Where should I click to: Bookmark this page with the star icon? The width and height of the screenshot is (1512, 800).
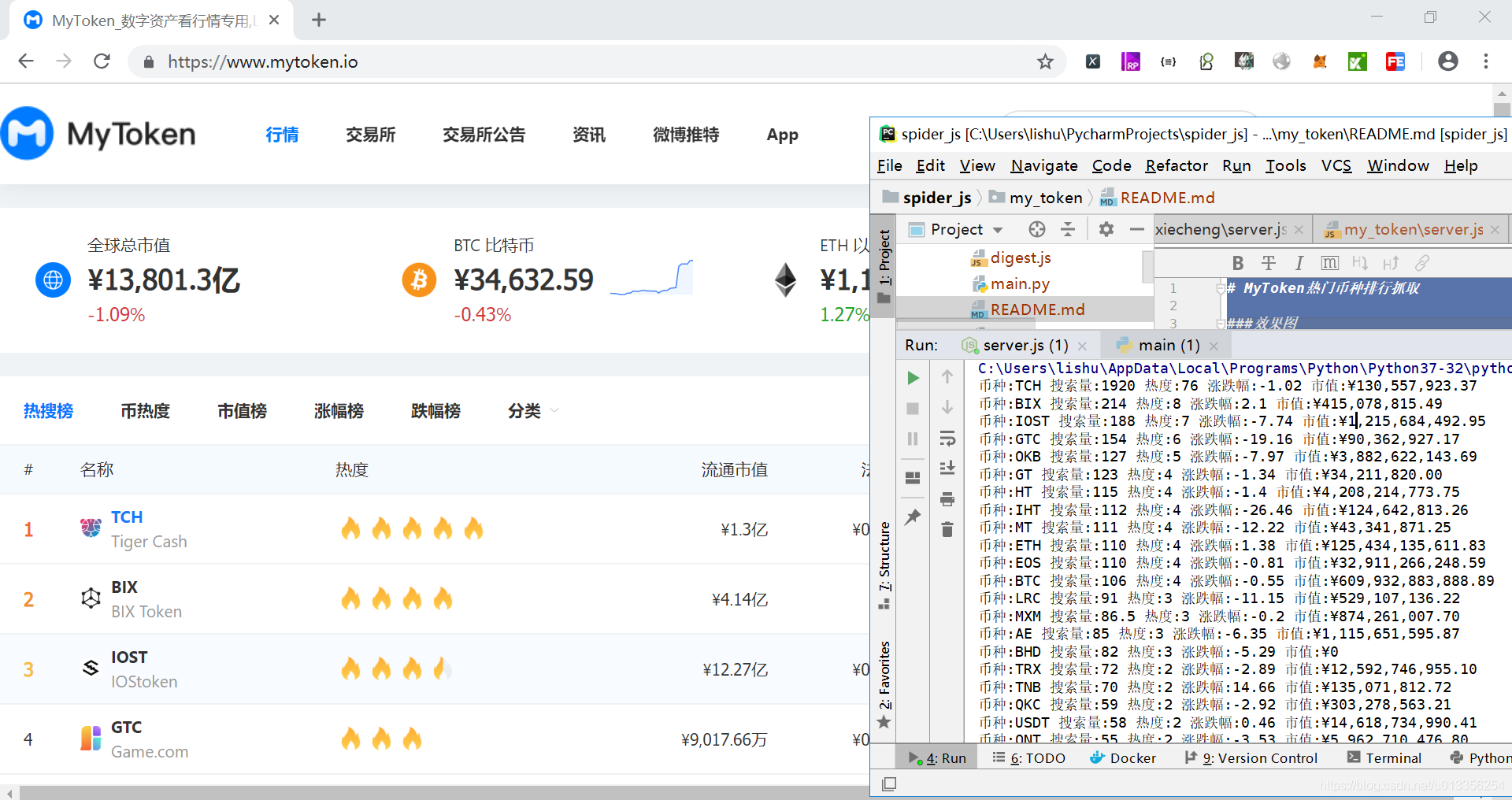point(1045,61)
